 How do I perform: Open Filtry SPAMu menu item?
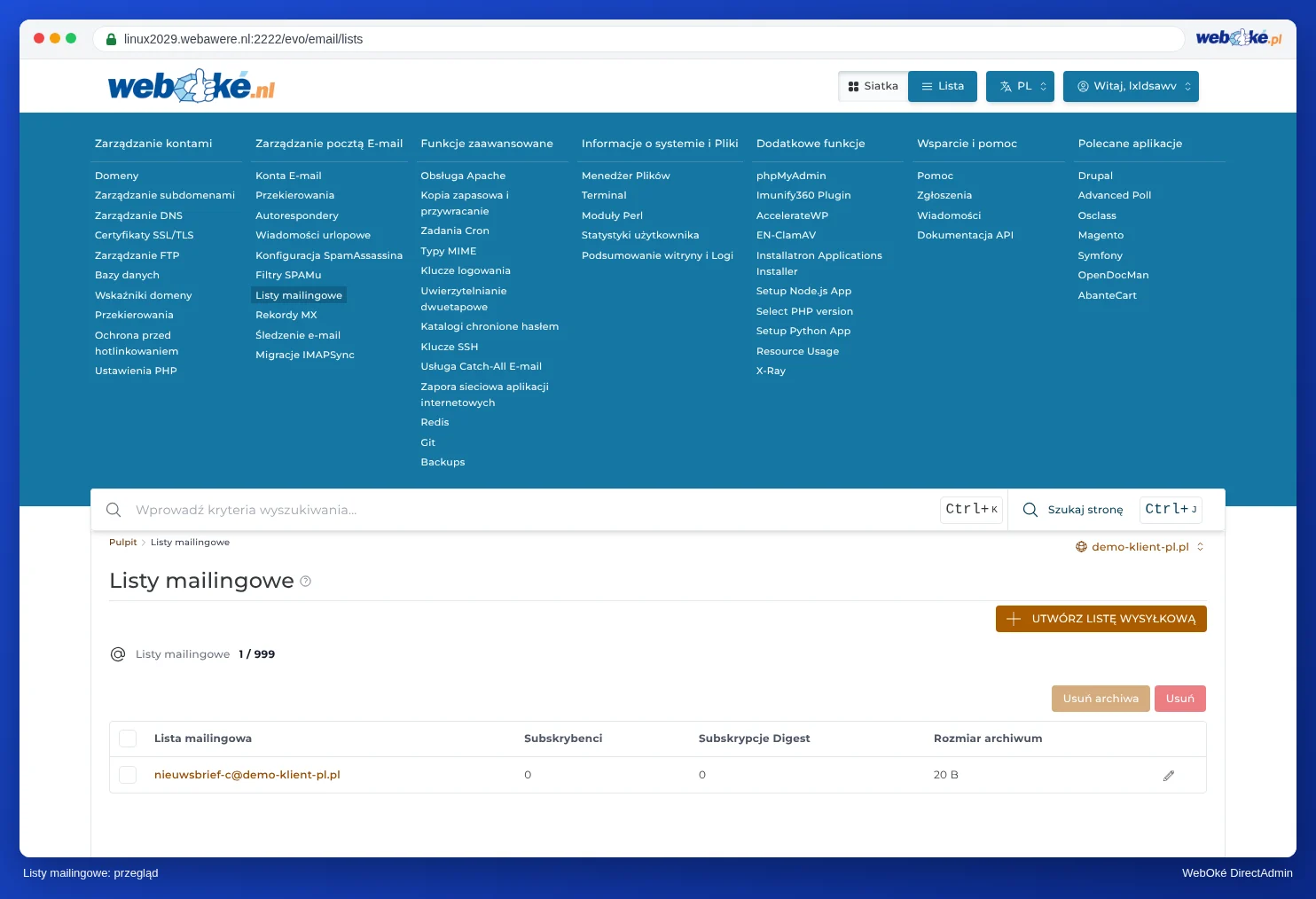coord(288,275)
